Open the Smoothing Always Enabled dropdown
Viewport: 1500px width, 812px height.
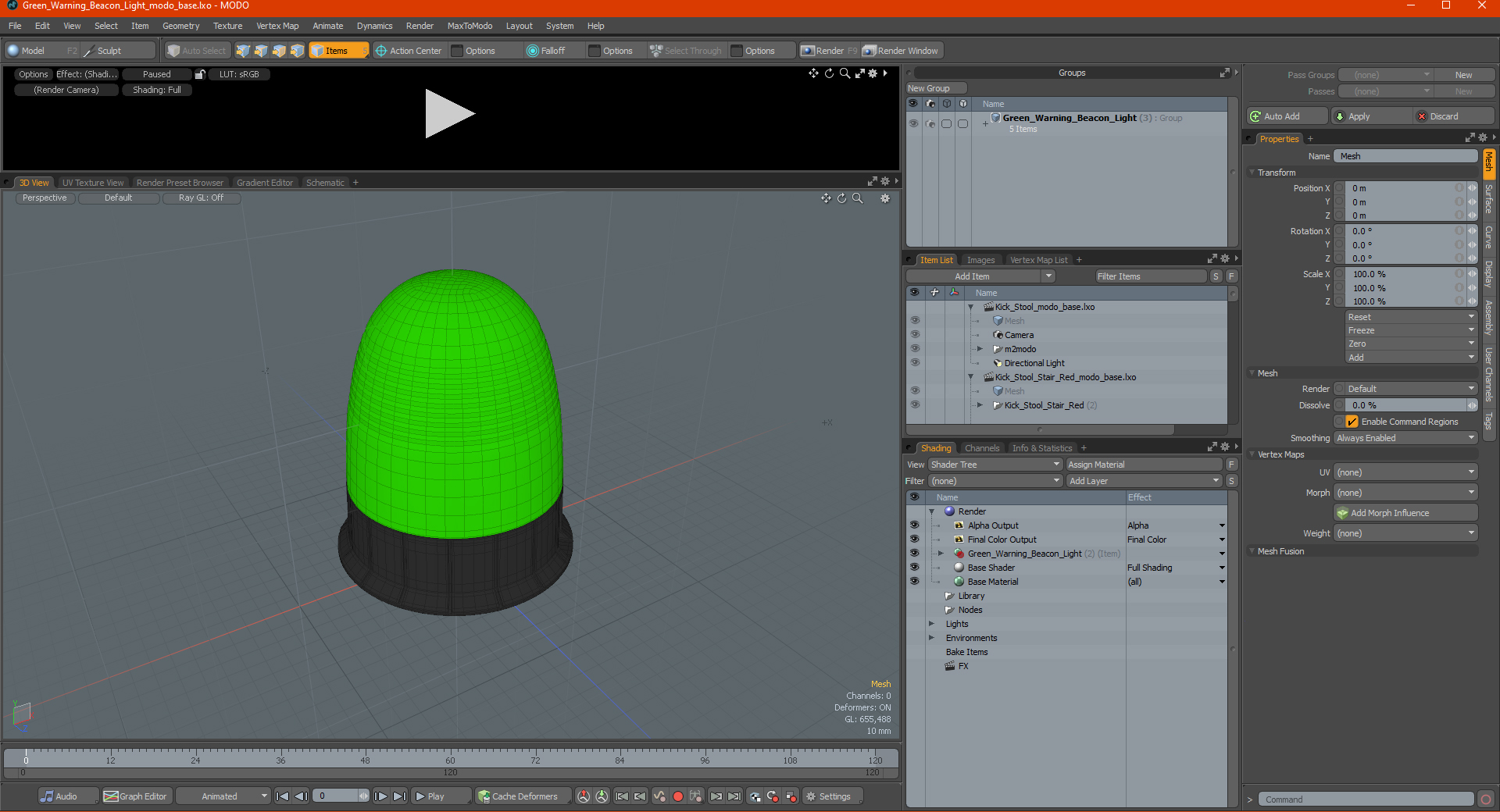coord(1405,438)
